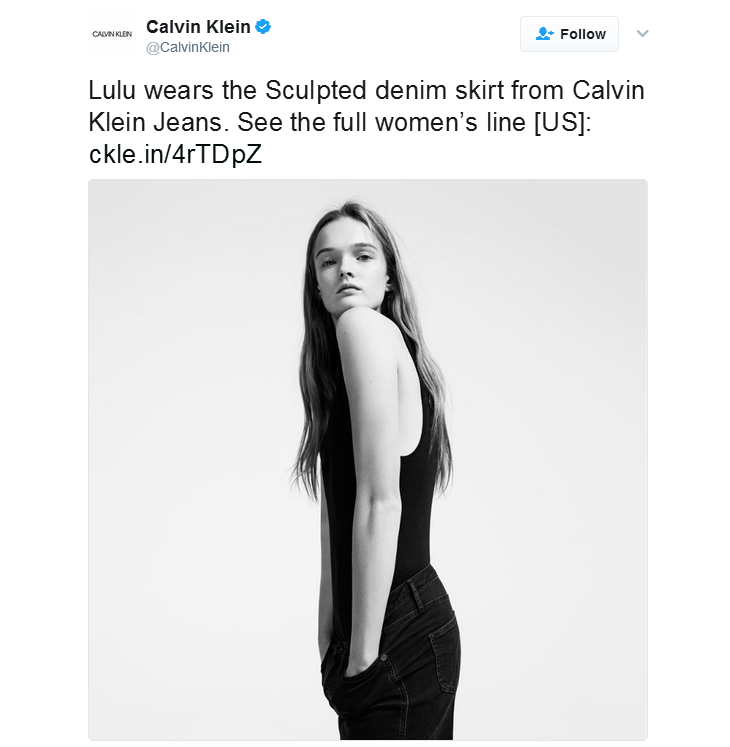This screenshot has width=730, height=747.
Task: Click the word Follow on the button
Action: (583, 34)
